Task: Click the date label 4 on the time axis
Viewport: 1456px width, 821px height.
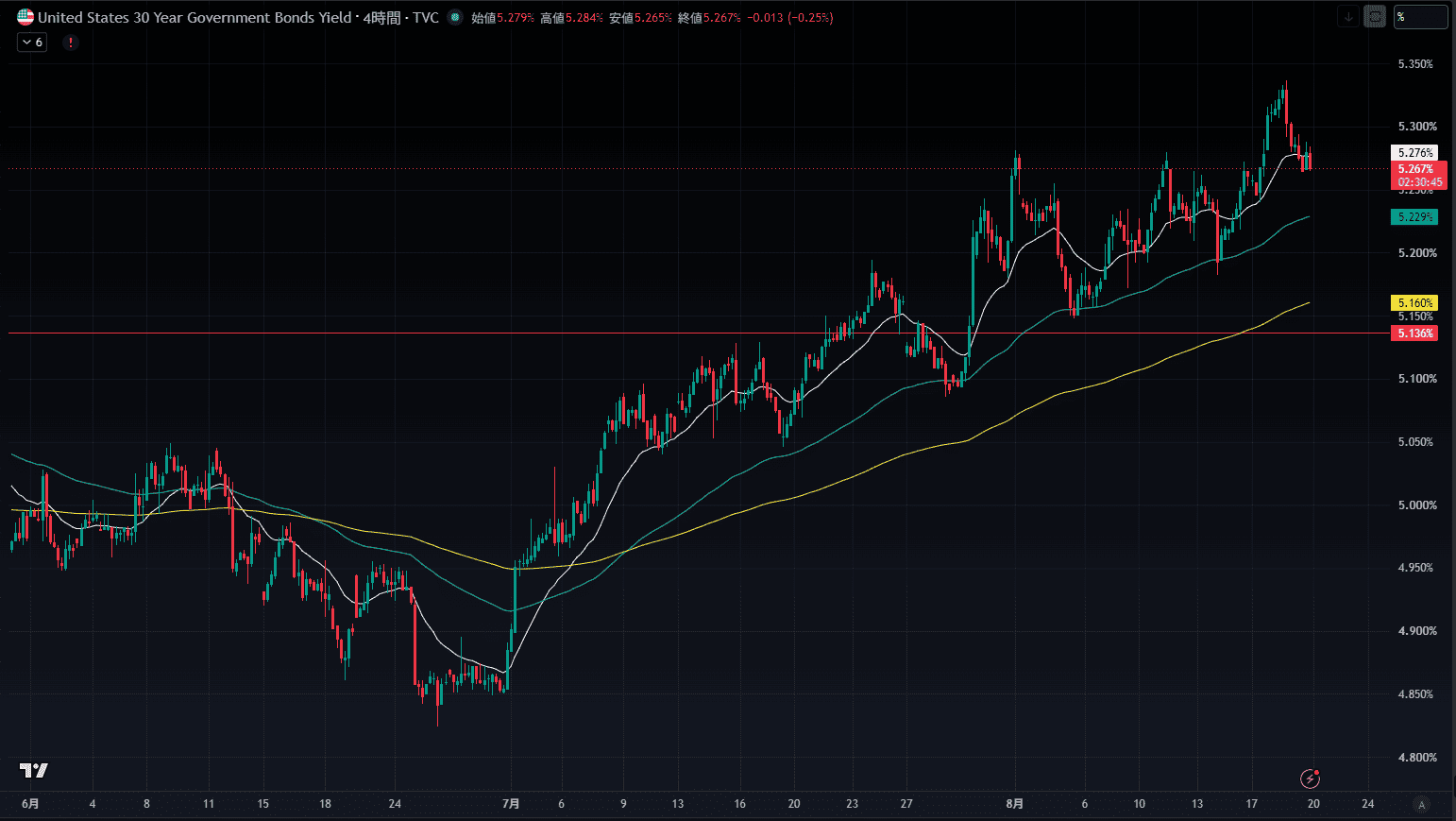Action: tap(93, 804)
